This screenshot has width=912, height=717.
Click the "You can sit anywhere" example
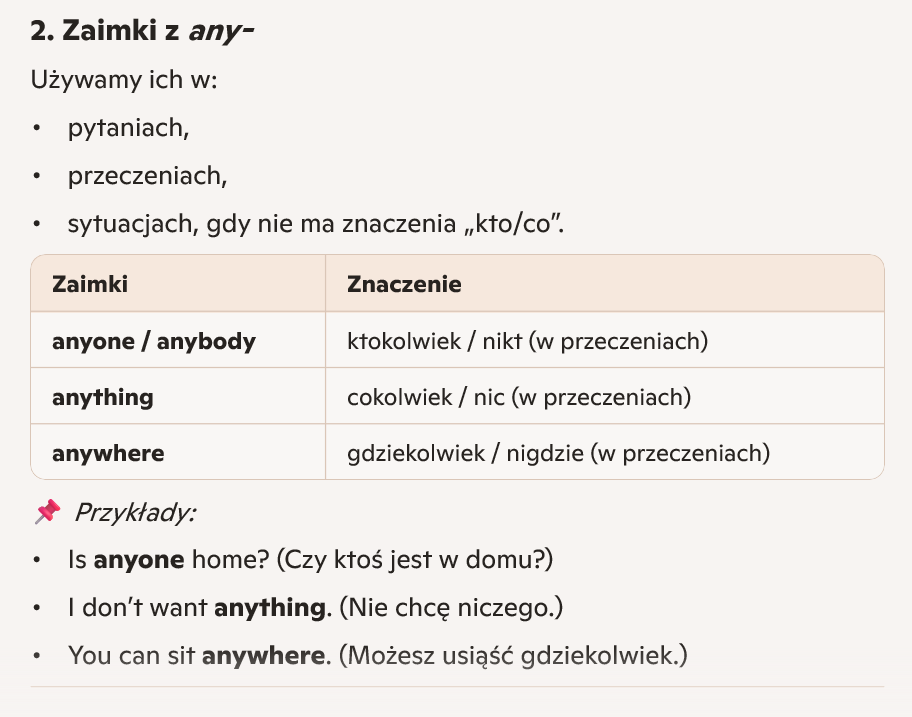coord(198,656)
